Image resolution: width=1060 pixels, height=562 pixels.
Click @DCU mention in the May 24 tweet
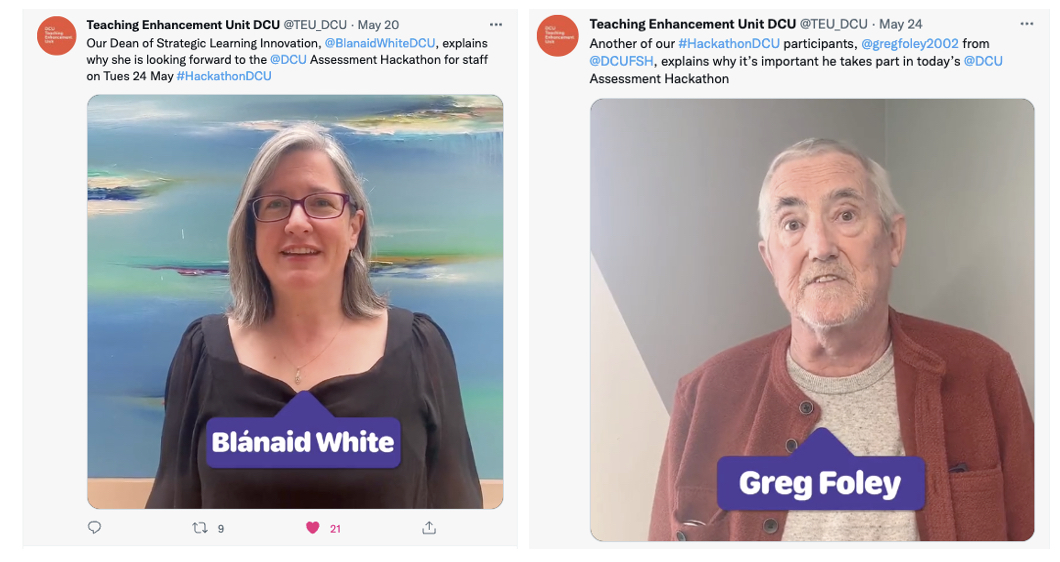(x=983, y=61)
